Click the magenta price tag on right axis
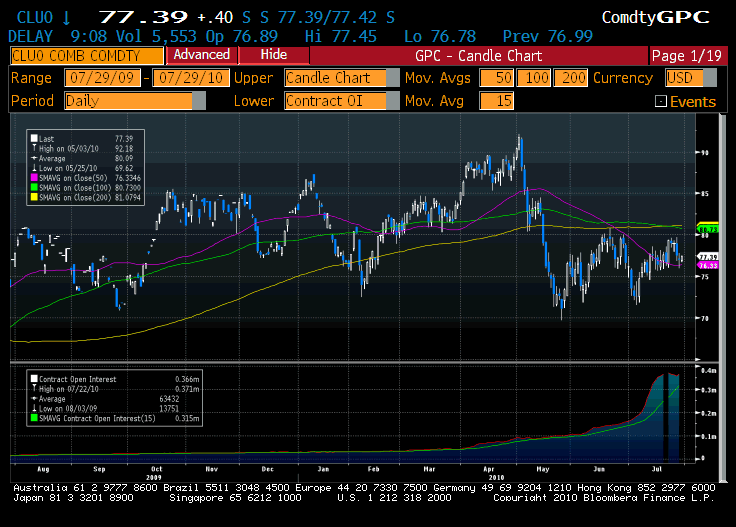Screen dimensions: 736x527 click(708, 266)
